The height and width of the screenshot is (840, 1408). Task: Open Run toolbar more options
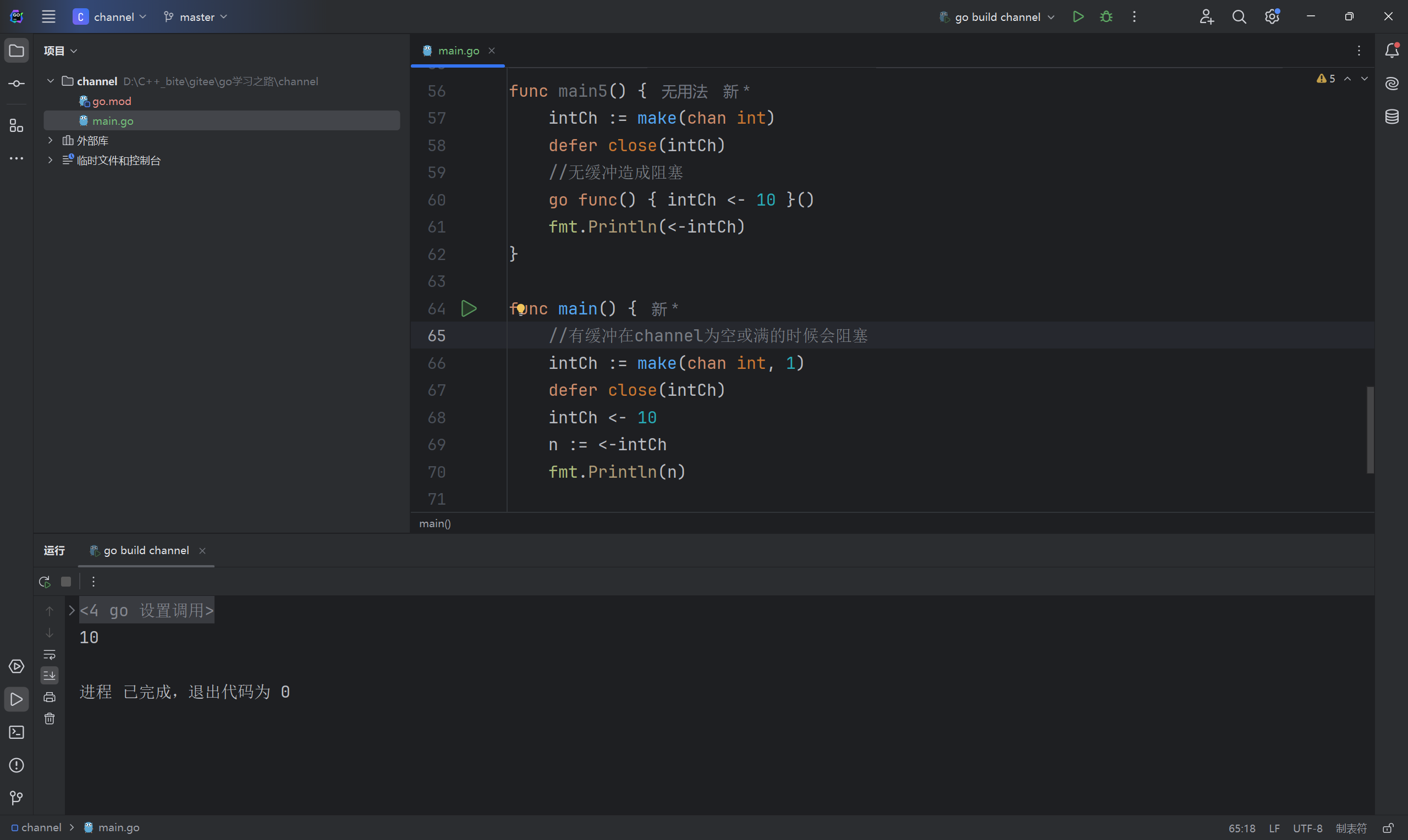pyautogui.click(x=94, y=581)
